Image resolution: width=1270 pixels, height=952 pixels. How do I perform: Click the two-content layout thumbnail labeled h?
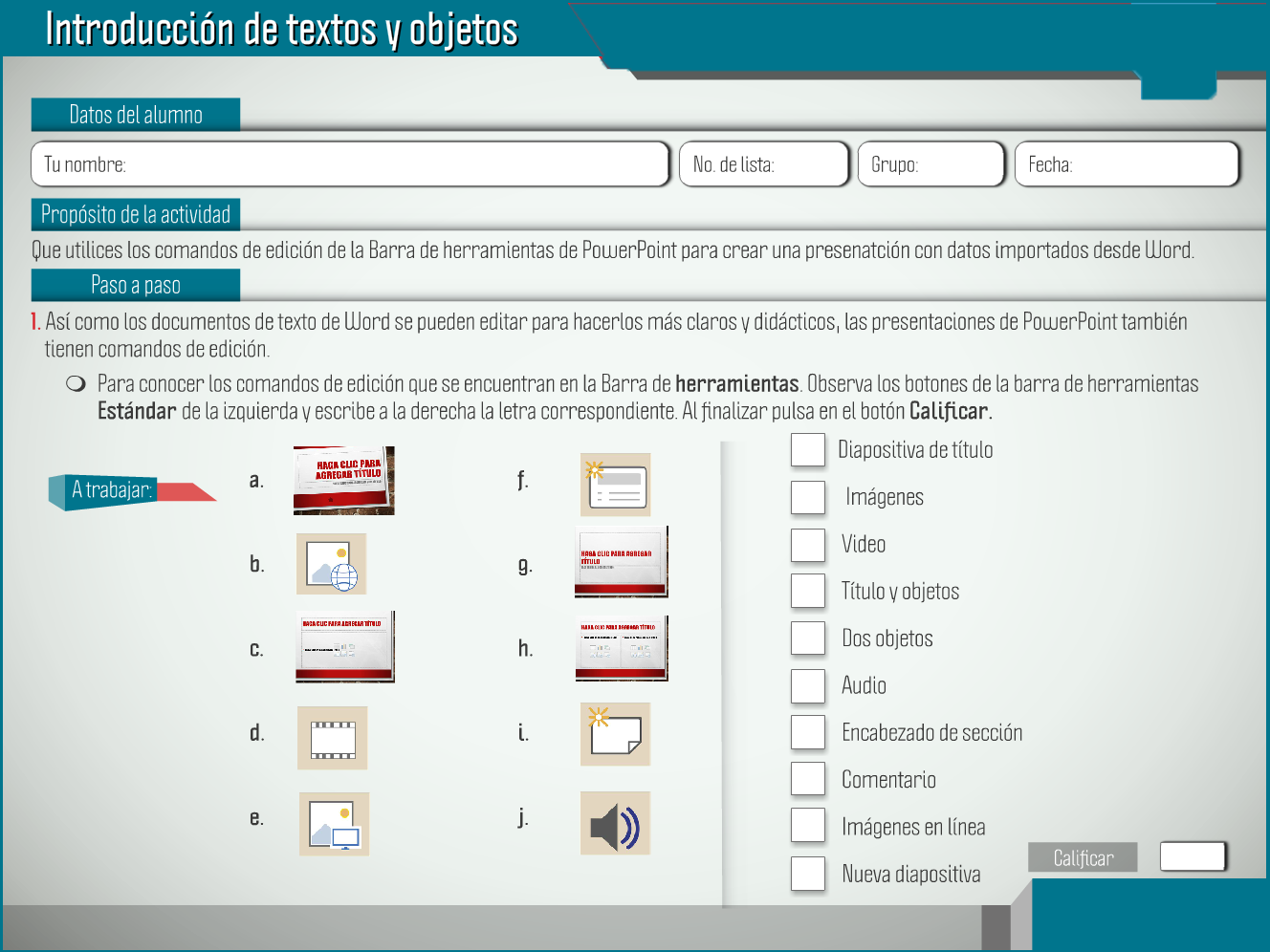pos(622,648)
